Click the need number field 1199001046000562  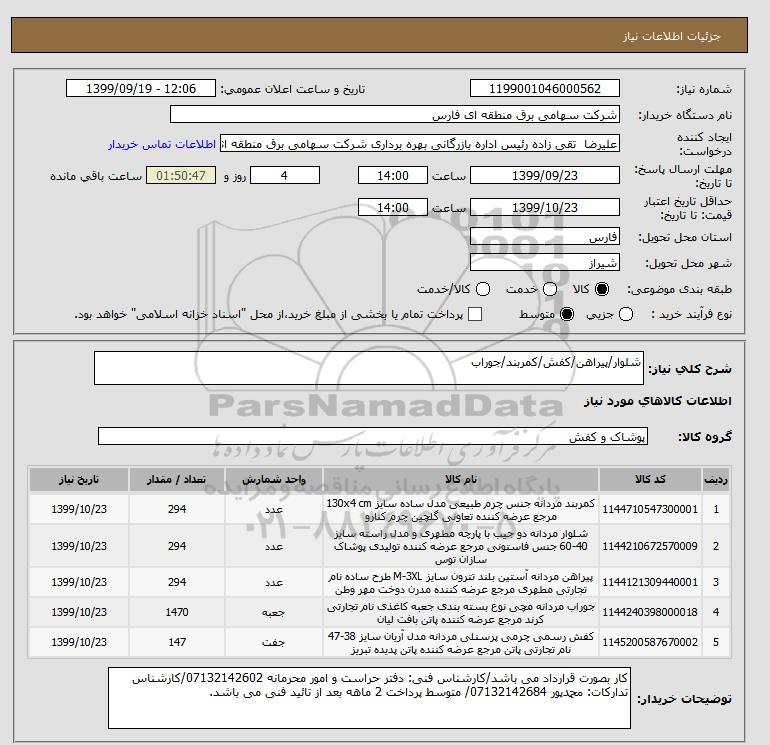click(545, 88)
